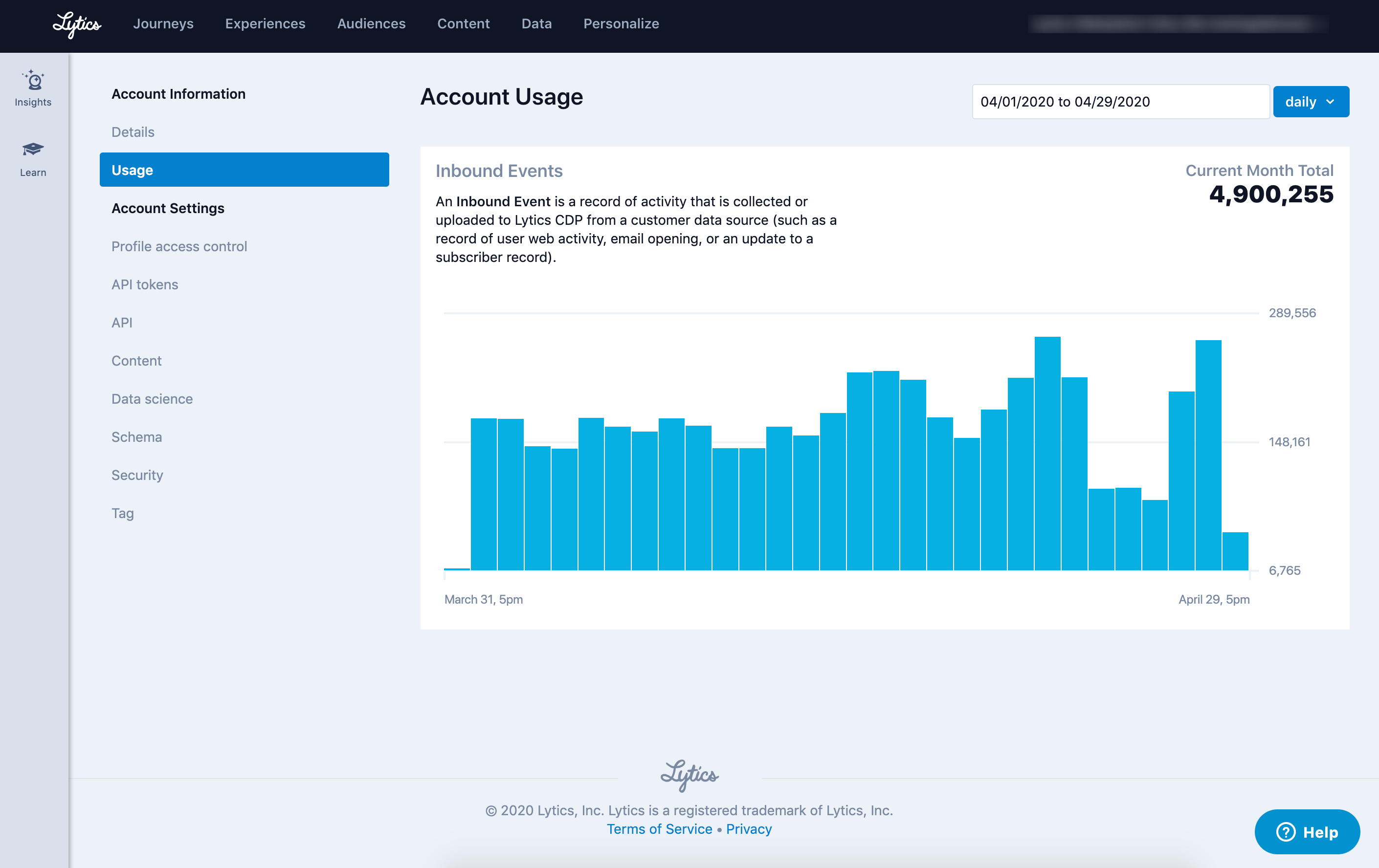Click the Lytics logo in header
The image size is (1379, 868).
tap(77, 24)
